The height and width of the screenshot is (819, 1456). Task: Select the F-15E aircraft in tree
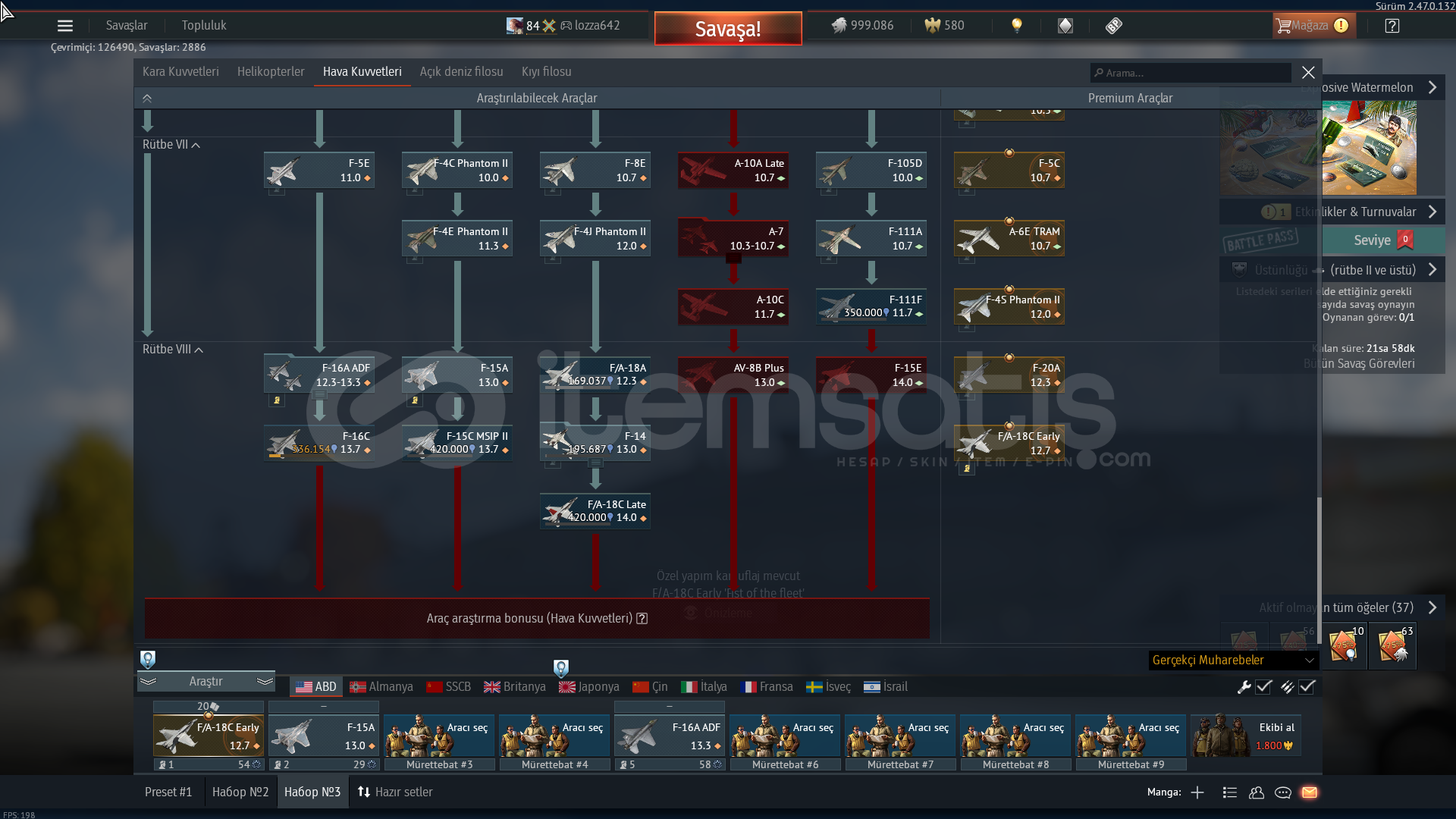(x=871, y=375)
